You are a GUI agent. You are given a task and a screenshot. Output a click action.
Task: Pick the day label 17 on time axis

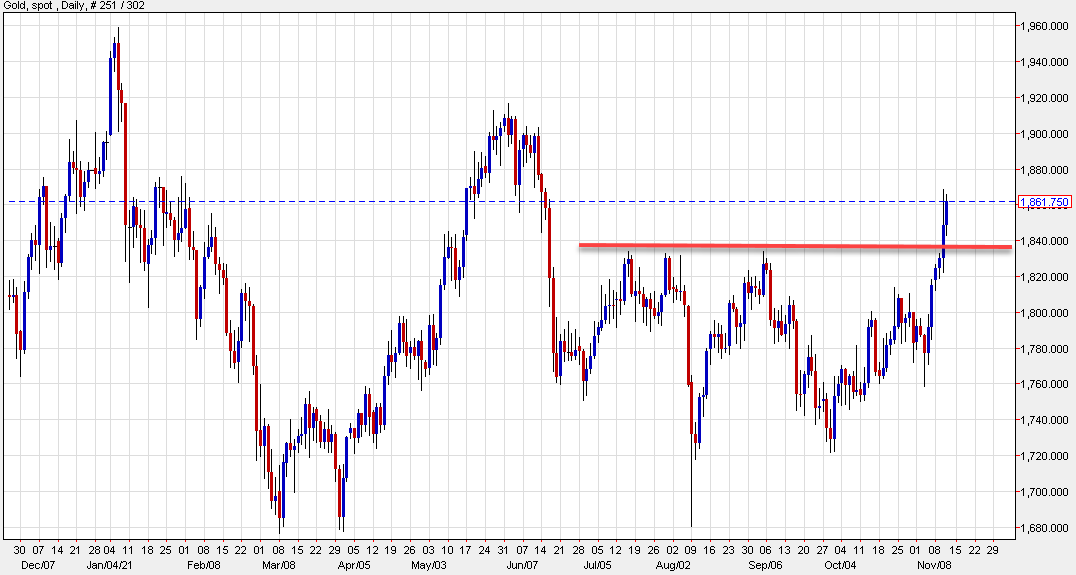click(x=466, y=550)
